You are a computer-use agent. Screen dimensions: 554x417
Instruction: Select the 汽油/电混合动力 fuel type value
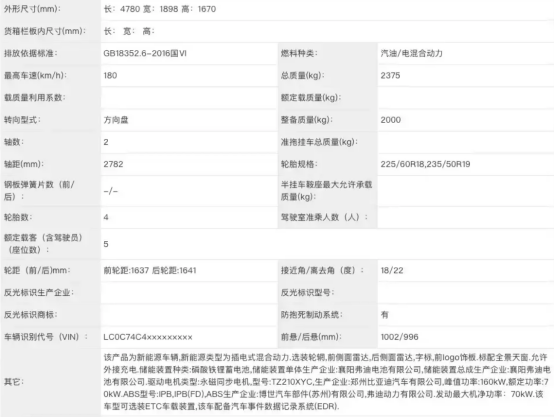coord(412,53)
